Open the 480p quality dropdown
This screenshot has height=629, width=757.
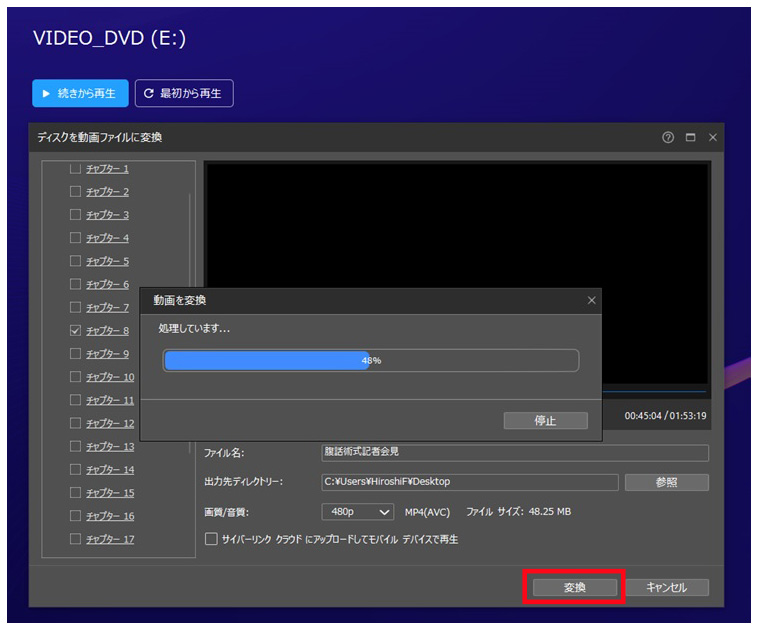(x=358, y=512)
